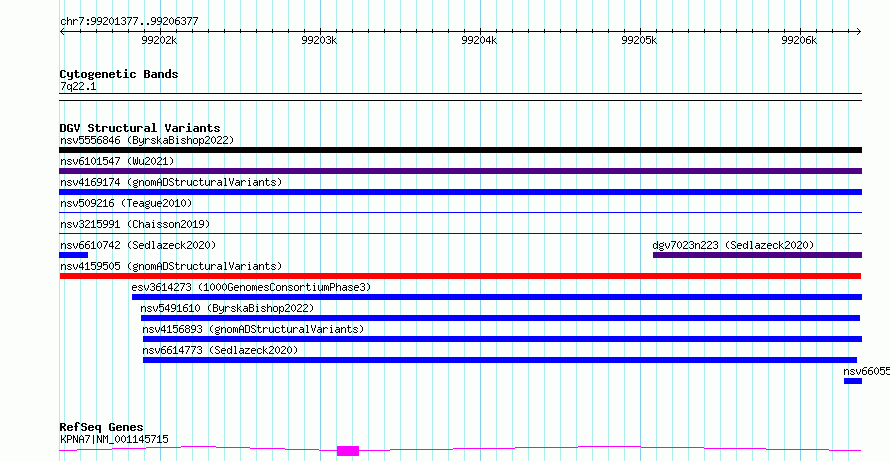Click the left arrowhead of the ruler
890x461 pixels.
pyautogui.click(x=62, y=32)
